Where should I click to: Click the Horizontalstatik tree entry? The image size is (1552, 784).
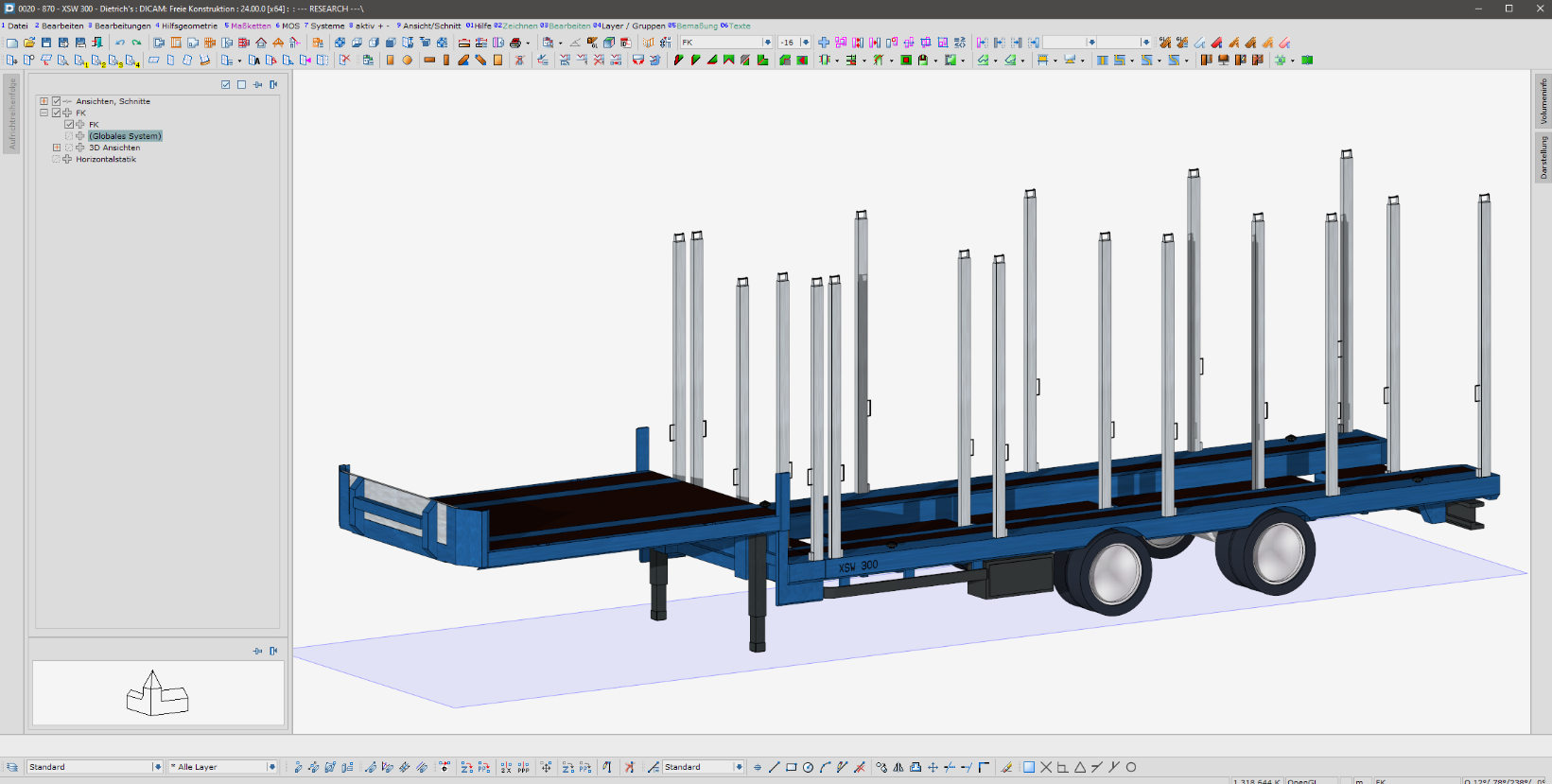click(x=106, y=159)
